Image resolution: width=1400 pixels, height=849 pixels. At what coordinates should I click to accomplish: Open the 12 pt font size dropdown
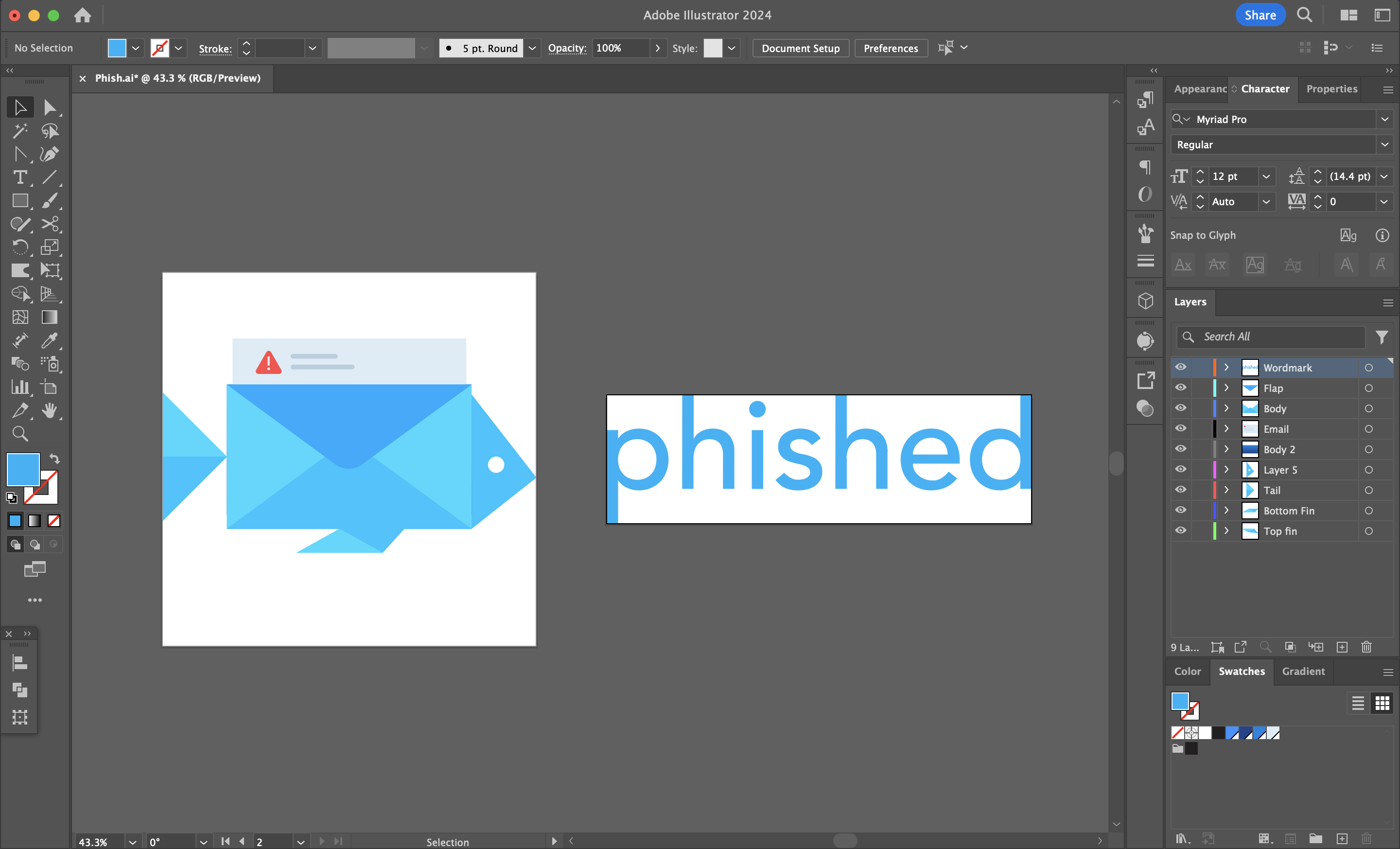1266,177
